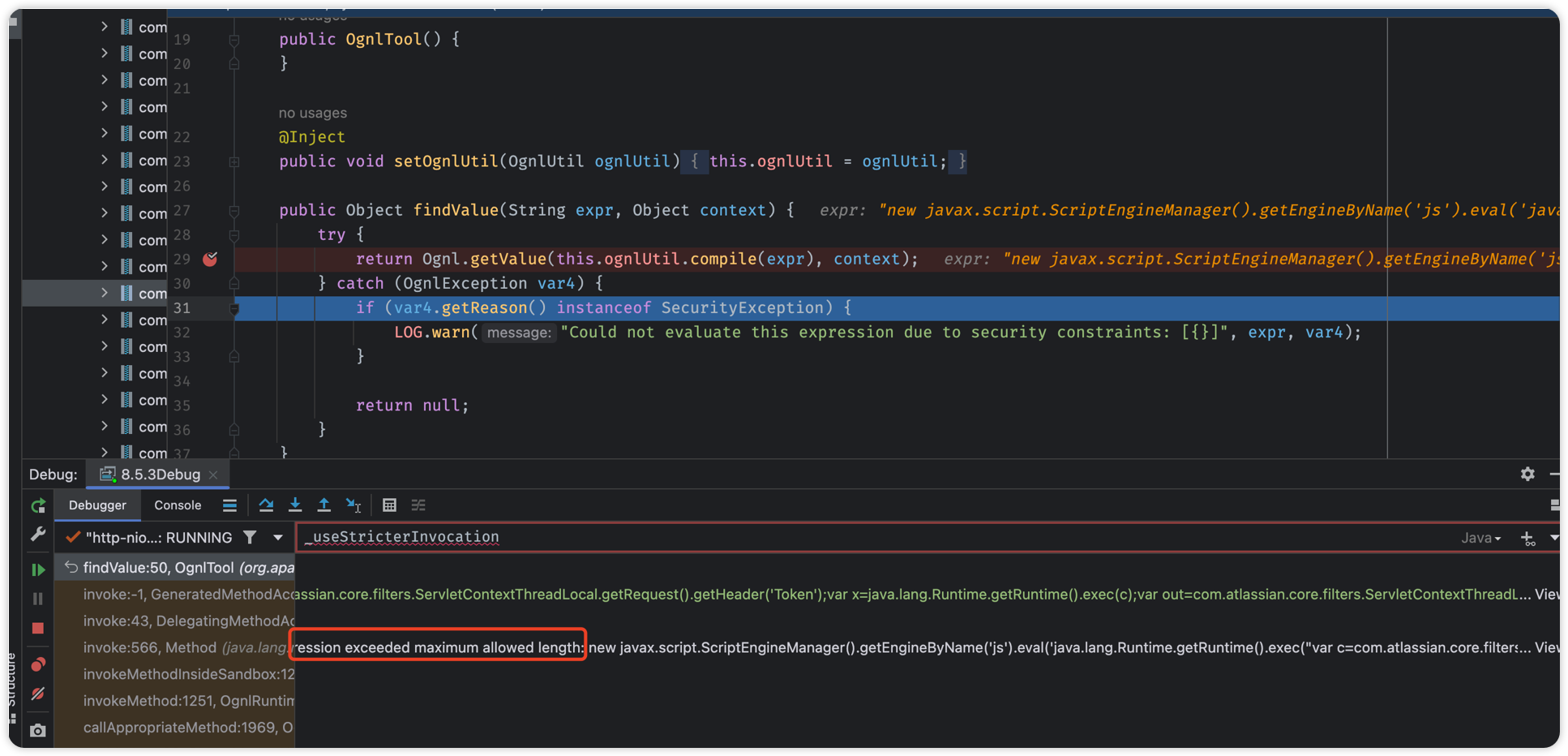The image size is (1568, 756).
Task: Expand the folded setOgnlUtil method on line 23
Action: pyautogui.click(x=233, y=161)
